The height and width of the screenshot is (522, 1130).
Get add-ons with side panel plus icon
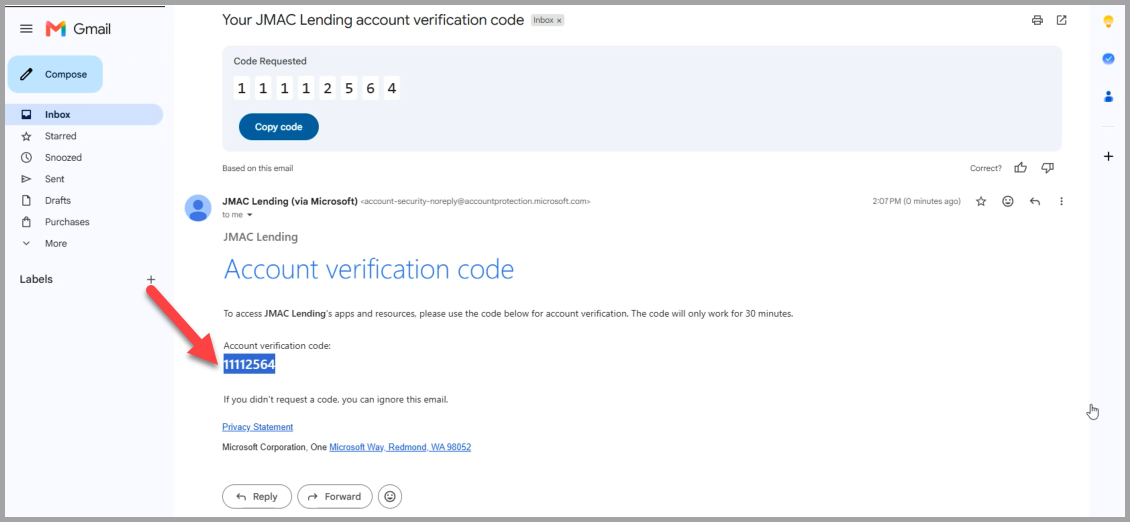tap(1108, 156)
